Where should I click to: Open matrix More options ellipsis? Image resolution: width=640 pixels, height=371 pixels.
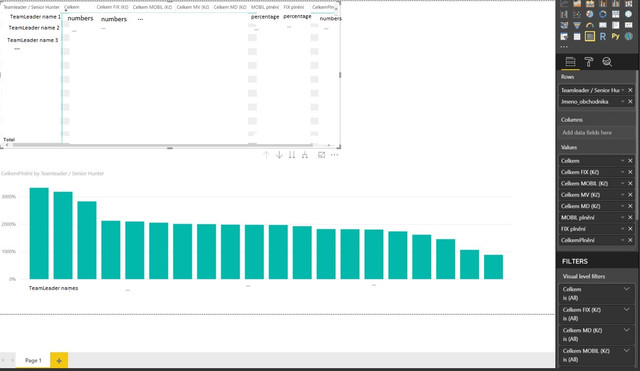click(x=334, y=155)
